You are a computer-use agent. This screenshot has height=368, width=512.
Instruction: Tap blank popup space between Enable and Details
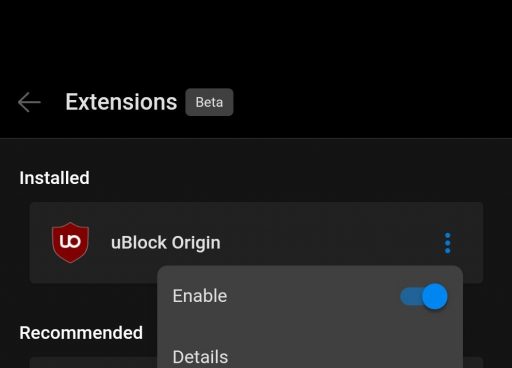coord(310,327)
